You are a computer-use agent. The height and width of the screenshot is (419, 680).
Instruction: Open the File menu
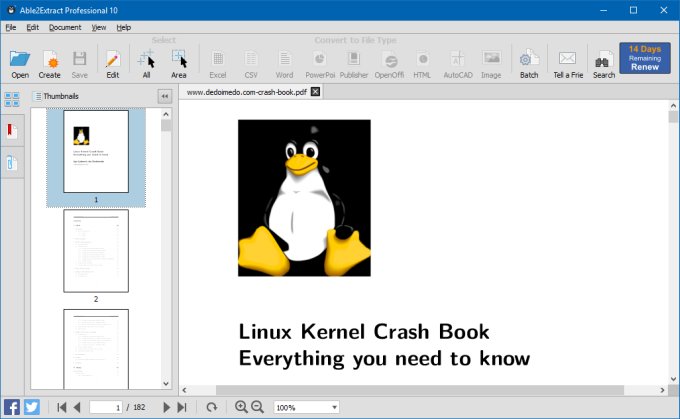click(10, 27)
